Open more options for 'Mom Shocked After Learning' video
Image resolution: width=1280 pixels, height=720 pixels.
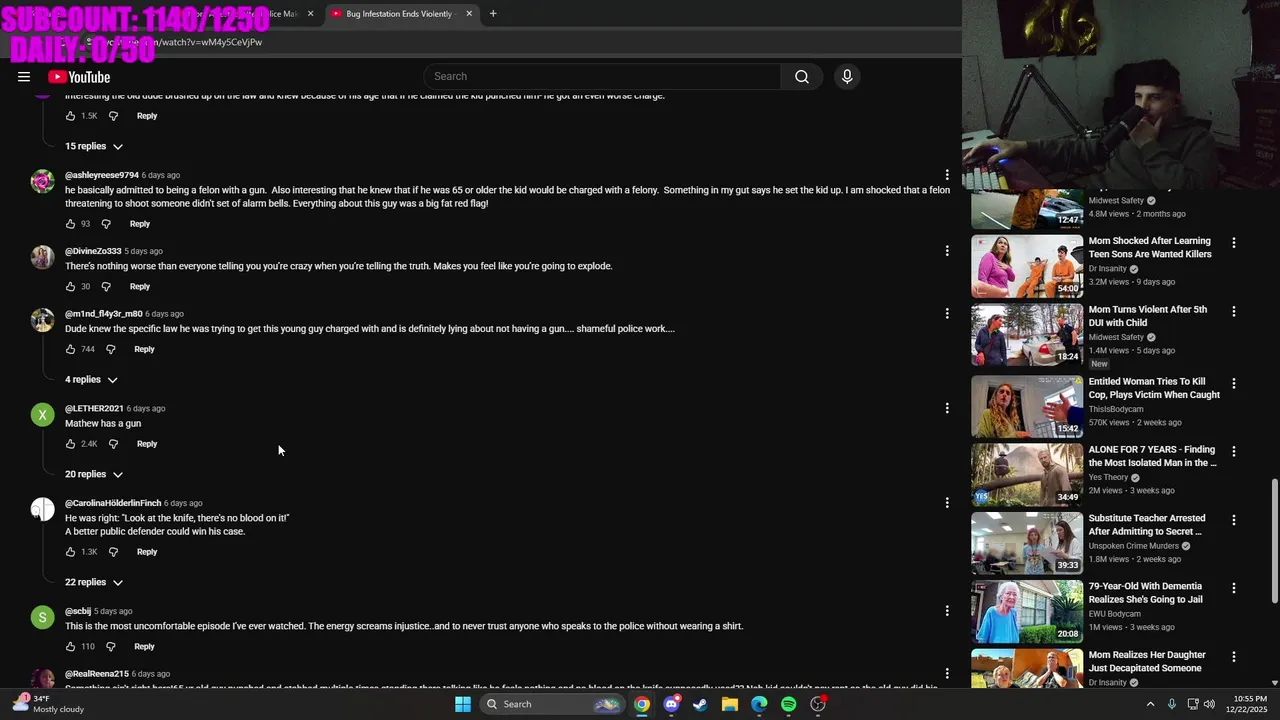[1234, 243]
